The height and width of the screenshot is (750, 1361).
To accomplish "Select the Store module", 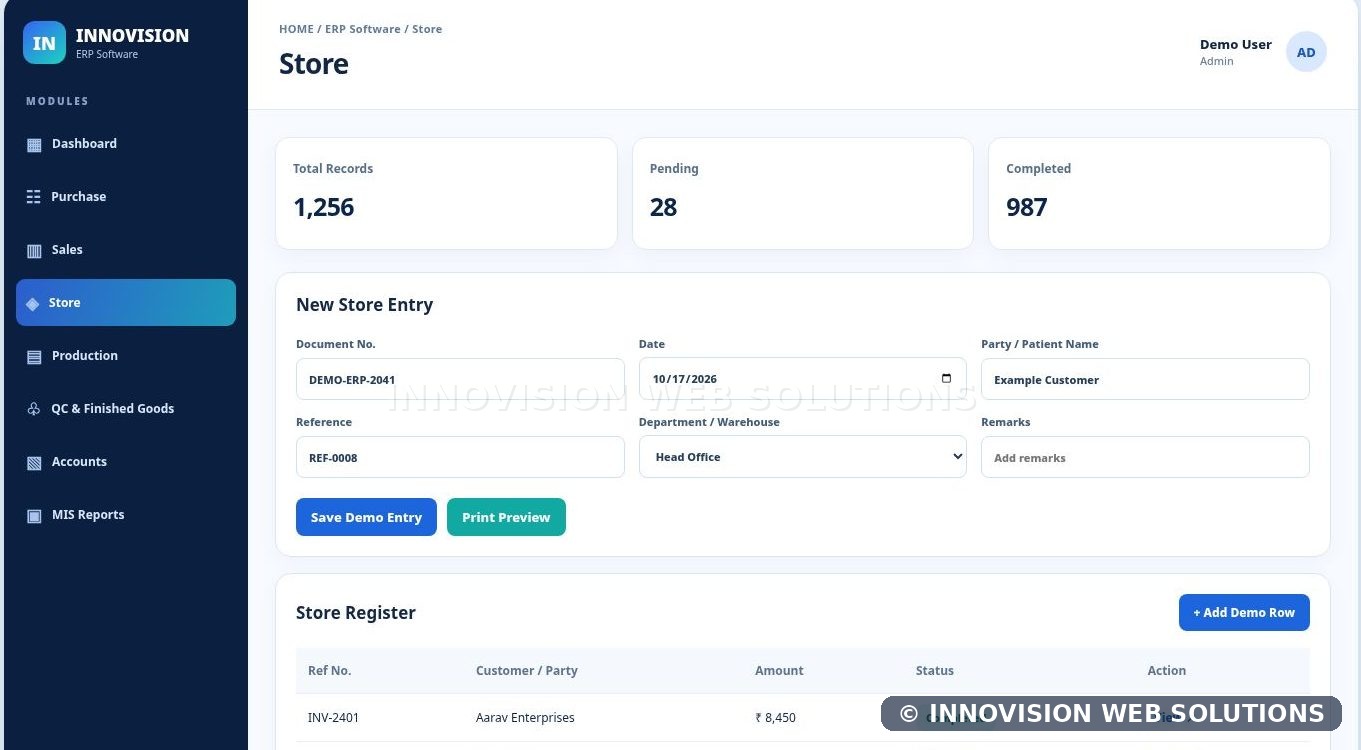I will point(126,303).
